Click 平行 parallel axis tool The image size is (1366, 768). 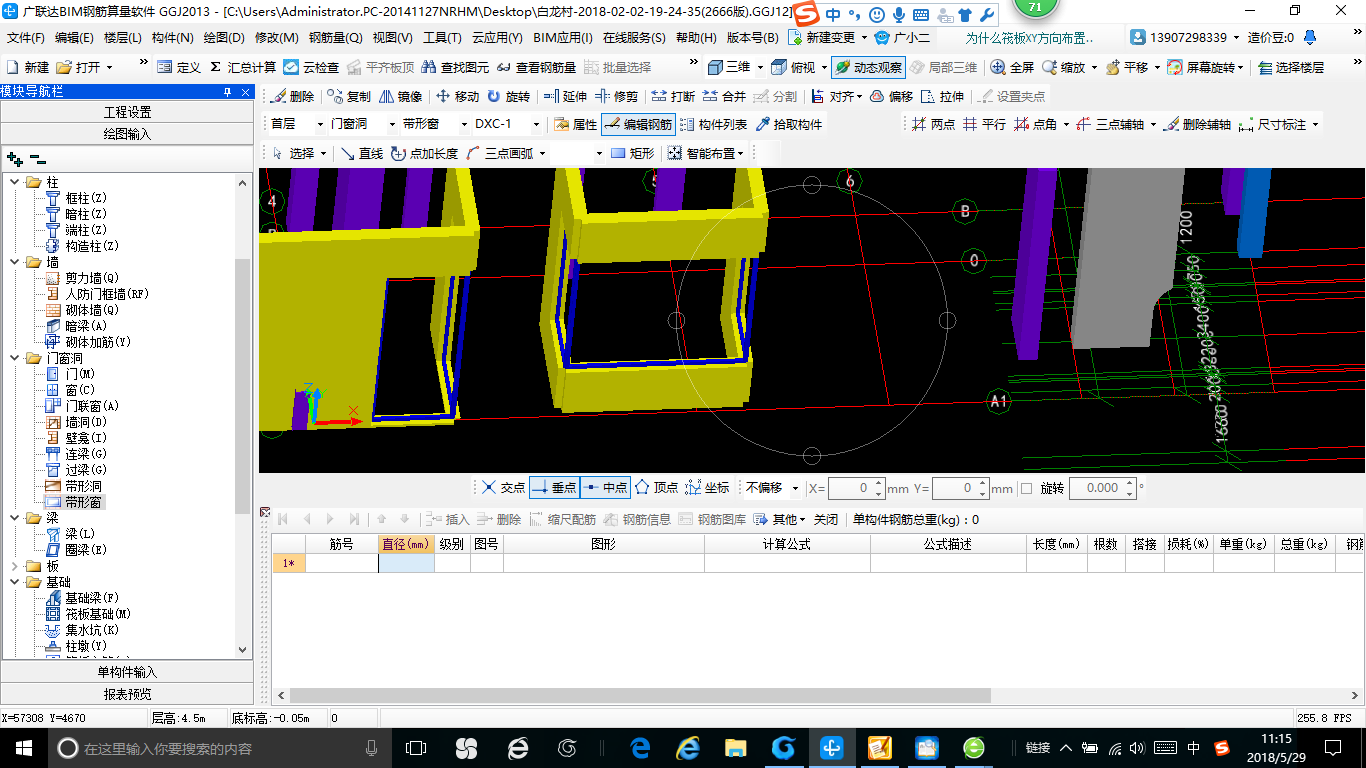[984, 124]
